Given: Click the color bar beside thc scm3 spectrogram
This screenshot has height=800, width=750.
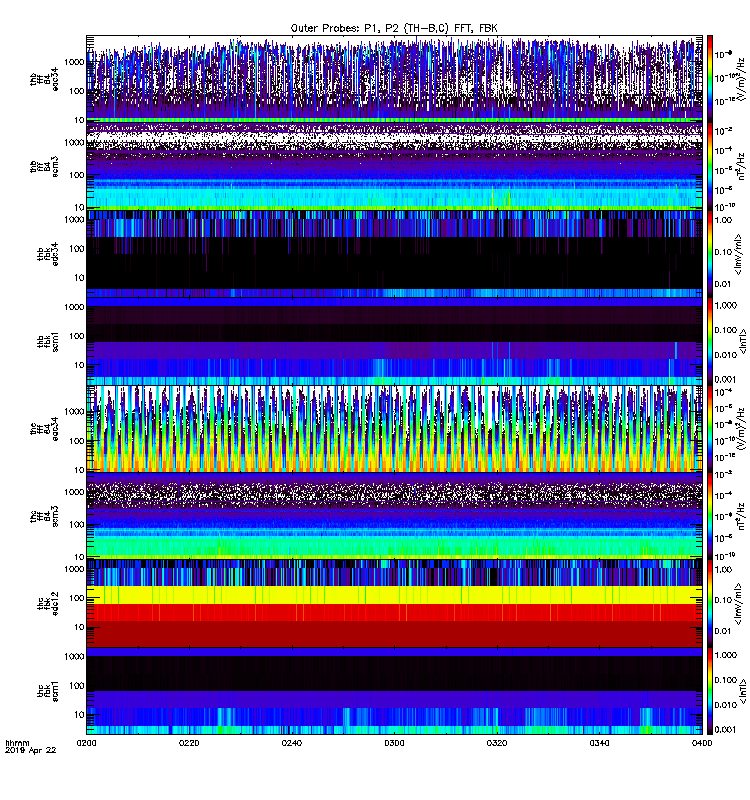Looking at the screenshot, I should coord(709,515).
